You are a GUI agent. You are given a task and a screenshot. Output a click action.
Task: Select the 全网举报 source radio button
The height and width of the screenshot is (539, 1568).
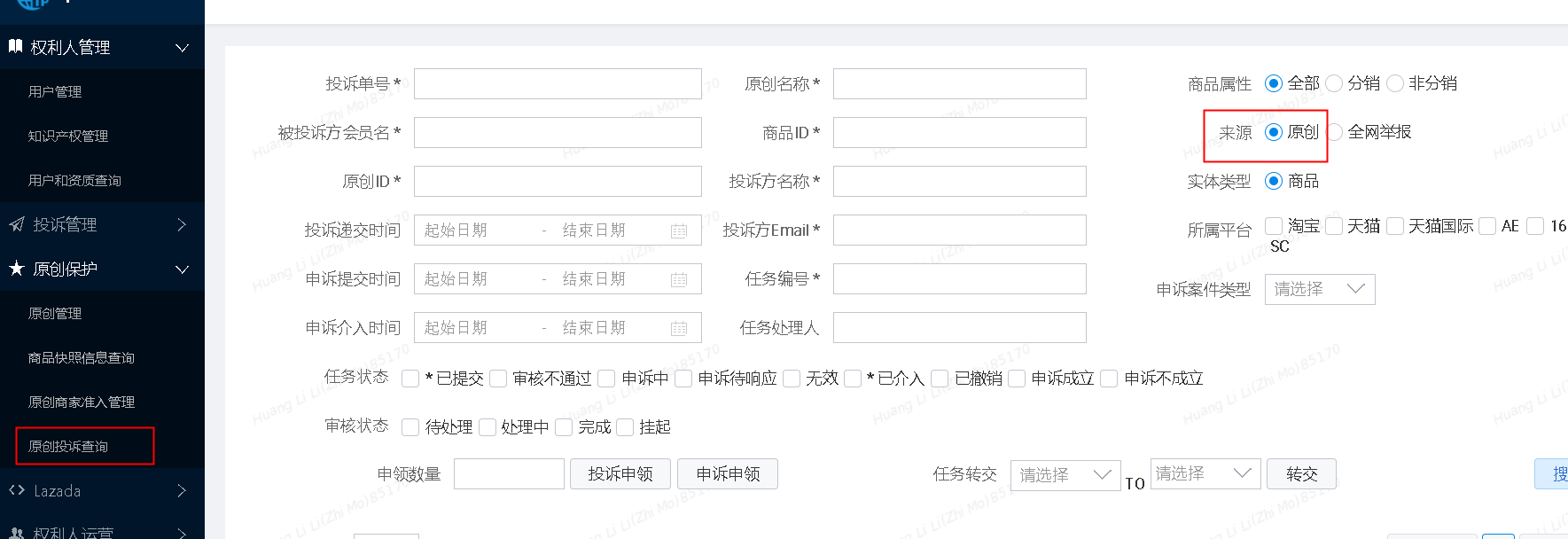tap(1334, 132)
